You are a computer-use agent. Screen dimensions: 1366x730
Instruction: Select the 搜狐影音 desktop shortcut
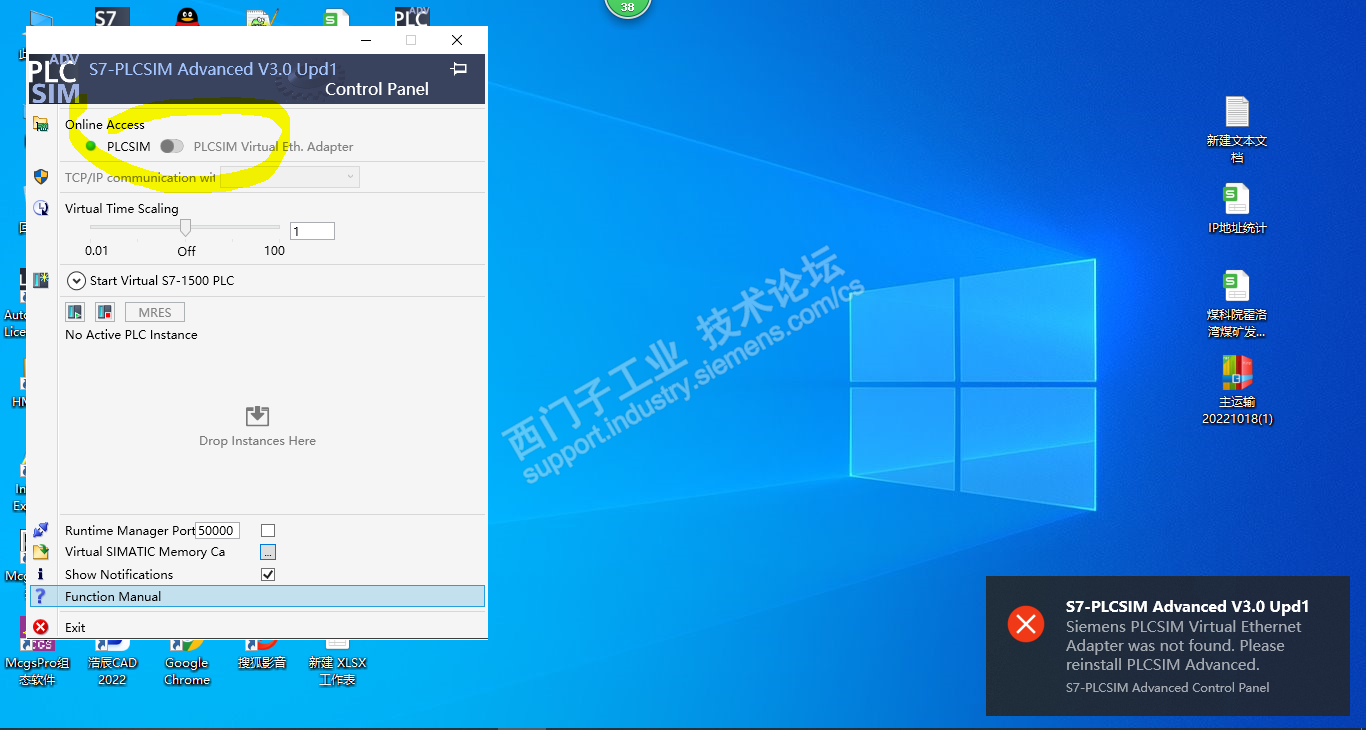[262, 655]
